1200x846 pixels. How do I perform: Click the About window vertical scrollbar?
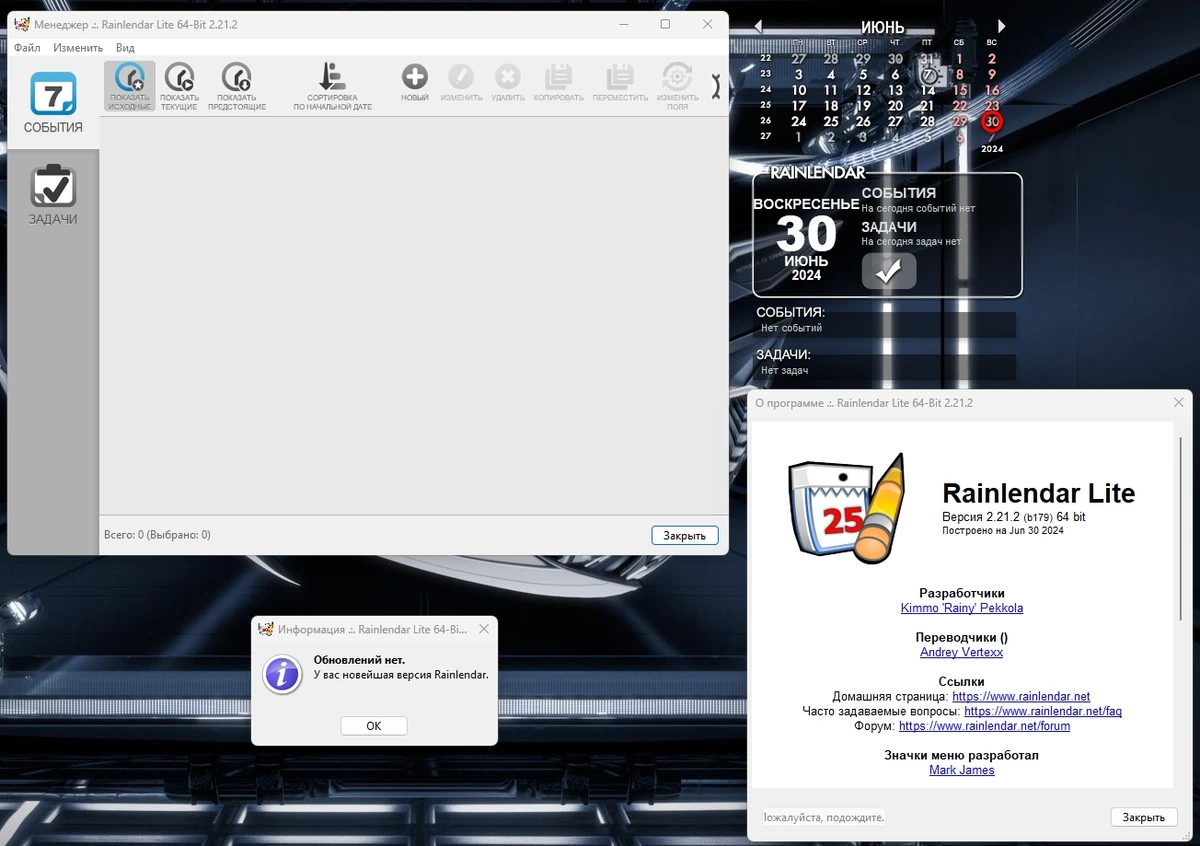(1182, 530)
